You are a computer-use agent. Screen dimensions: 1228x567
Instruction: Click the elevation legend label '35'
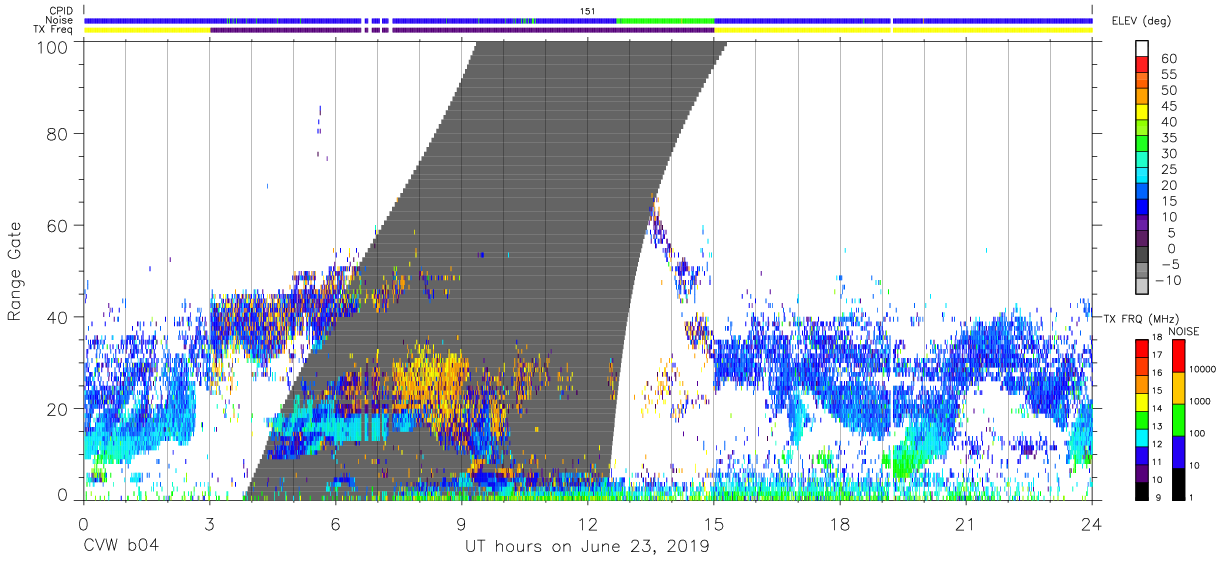tap(1167, 138)
